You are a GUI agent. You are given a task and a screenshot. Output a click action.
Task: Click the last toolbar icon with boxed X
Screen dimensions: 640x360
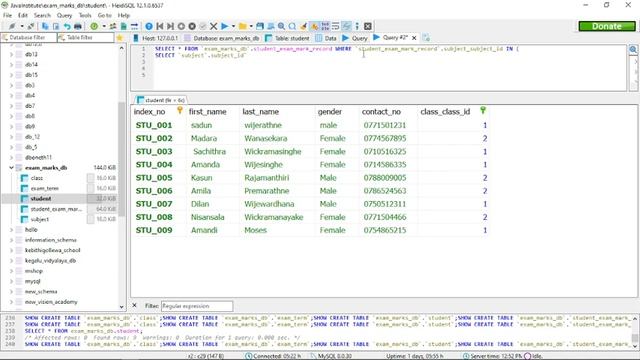pyautogui.click(x=368, y=26)
